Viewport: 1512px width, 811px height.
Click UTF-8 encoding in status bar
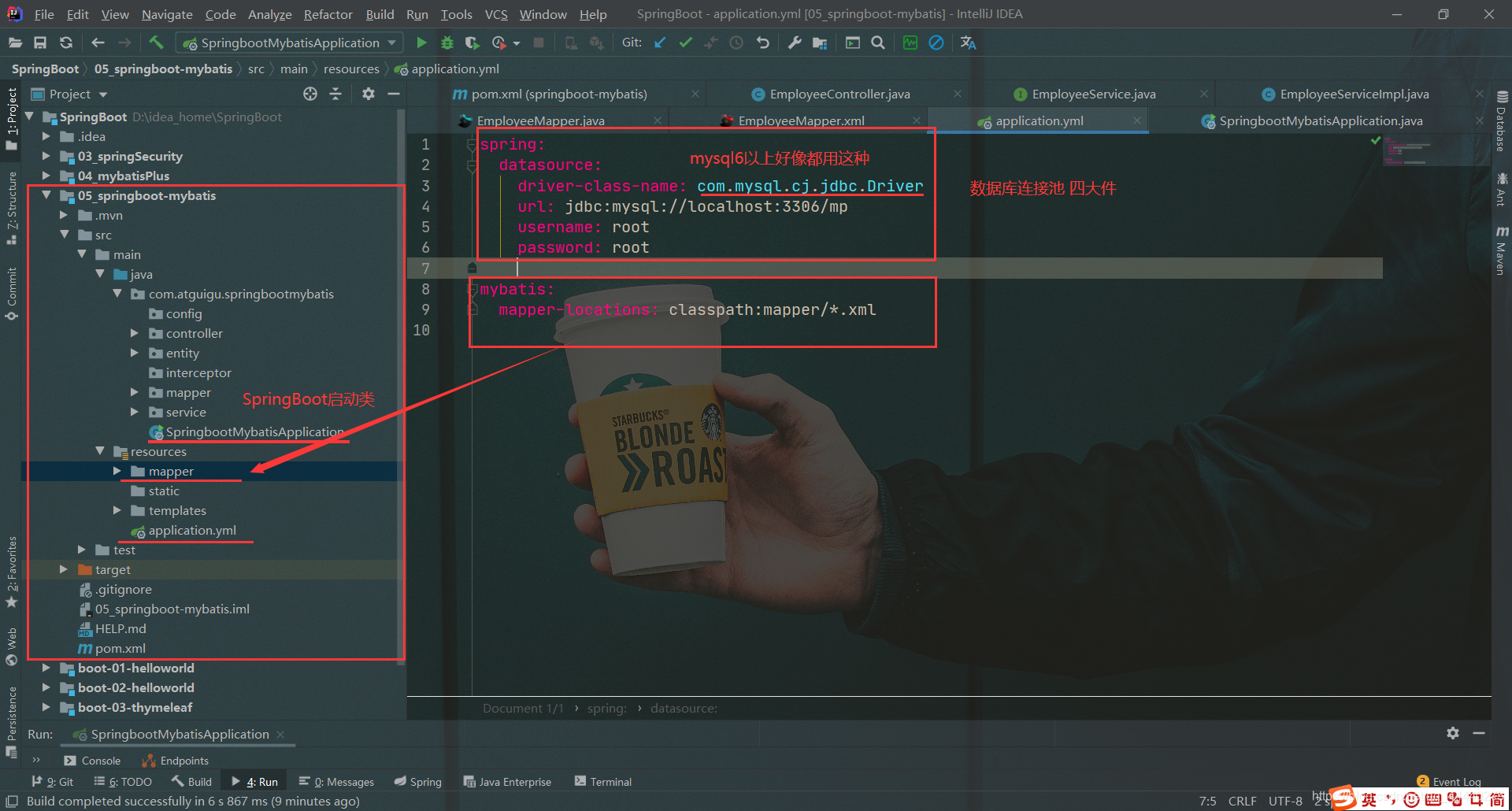coord(1285,801)
